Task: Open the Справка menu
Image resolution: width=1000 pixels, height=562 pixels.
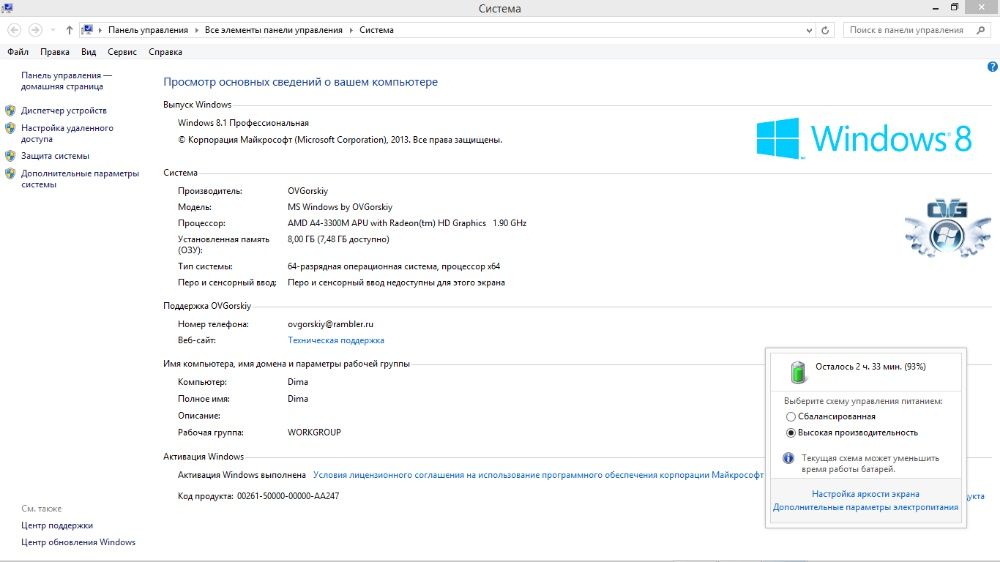Action: click(165, 52)
